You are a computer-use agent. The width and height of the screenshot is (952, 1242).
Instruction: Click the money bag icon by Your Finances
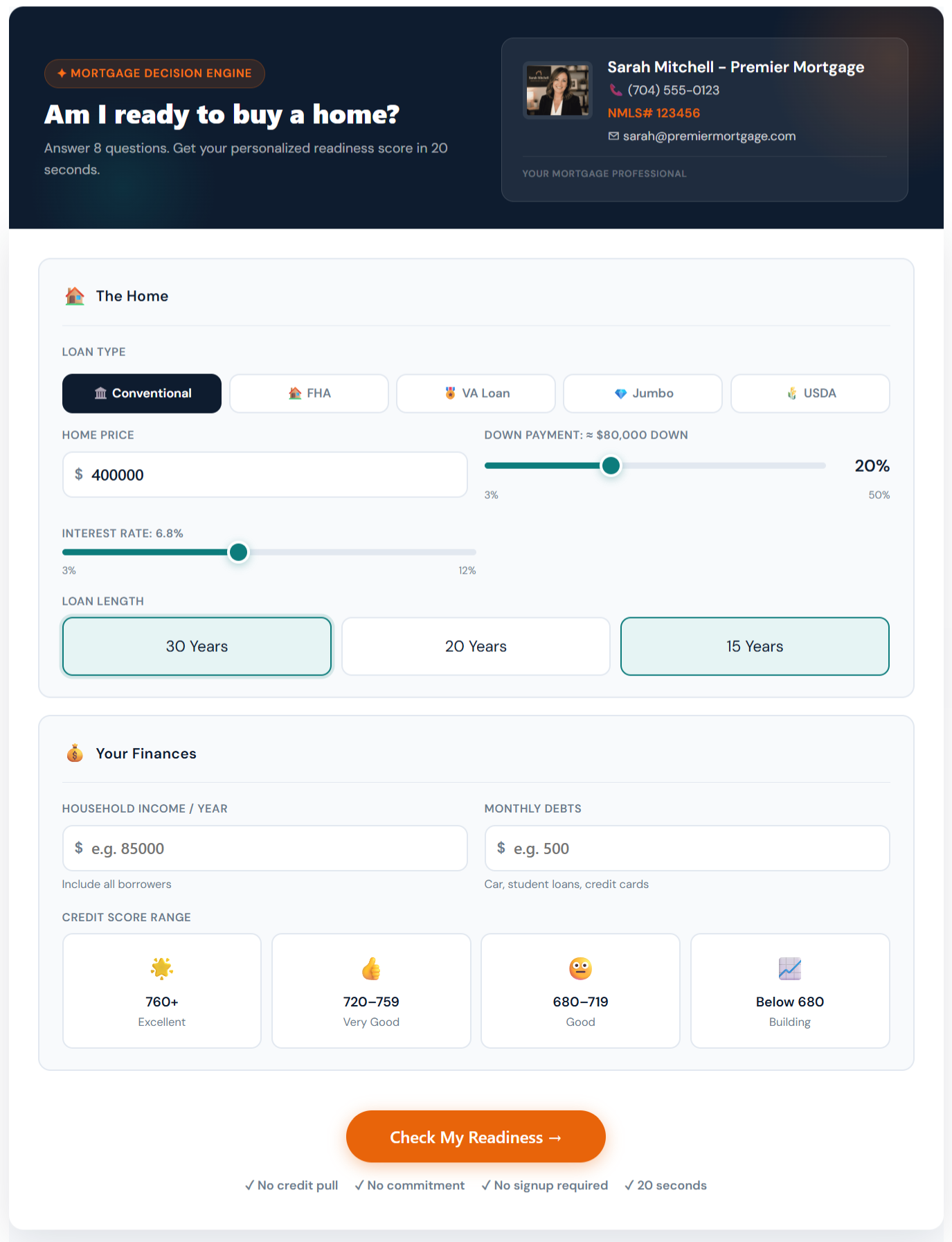click(x=75, y=753)
